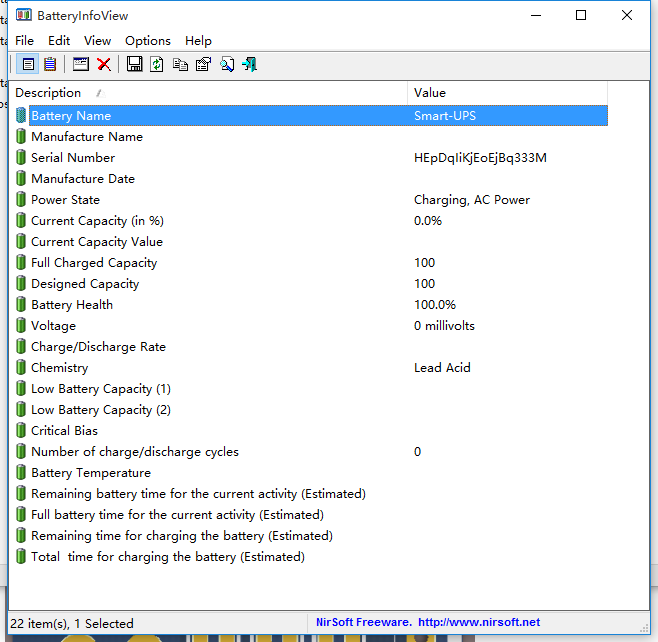
Task: Click battery icon beside Battery Health row
Action: click(21, 304)
